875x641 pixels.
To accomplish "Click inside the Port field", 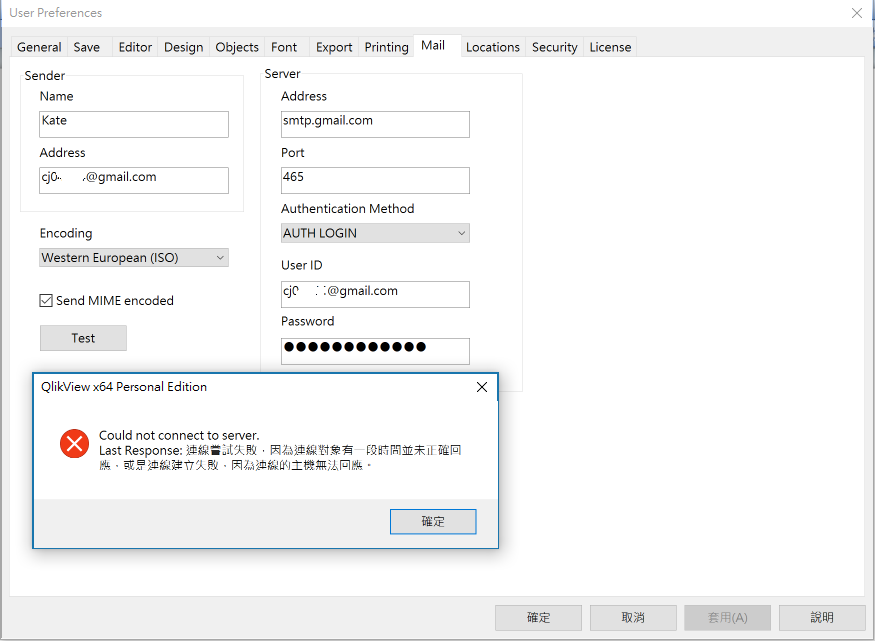I will click(375, 180).
